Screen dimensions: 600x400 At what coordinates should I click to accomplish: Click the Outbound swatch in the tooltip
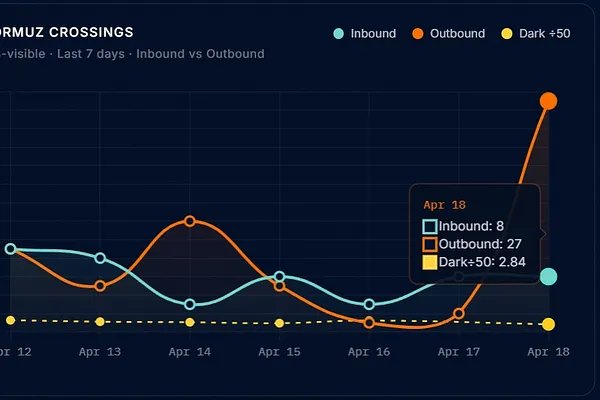click(x=430, y=244)
